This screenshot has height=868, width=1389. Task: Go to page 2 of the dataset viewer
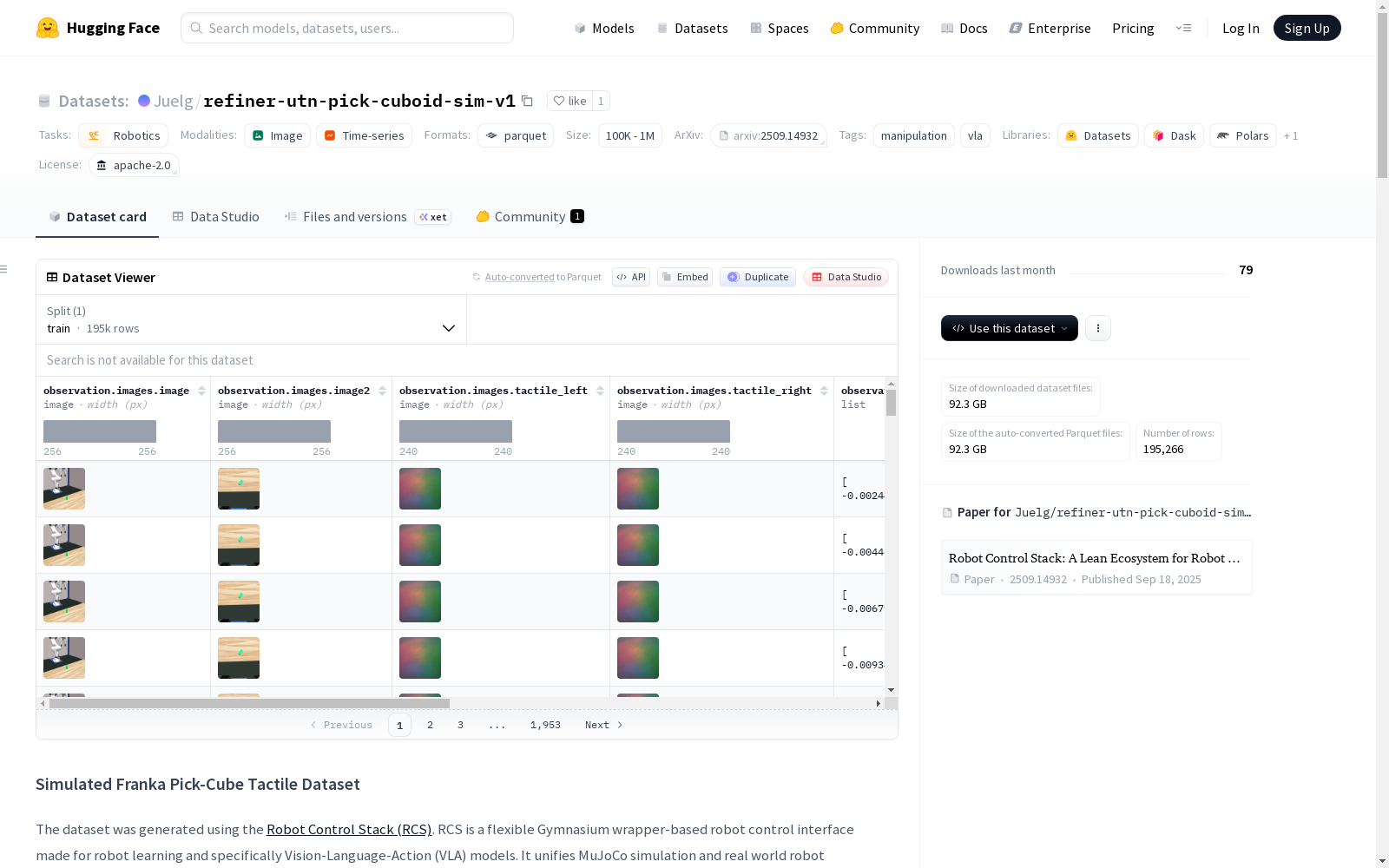tap(430, 725)
